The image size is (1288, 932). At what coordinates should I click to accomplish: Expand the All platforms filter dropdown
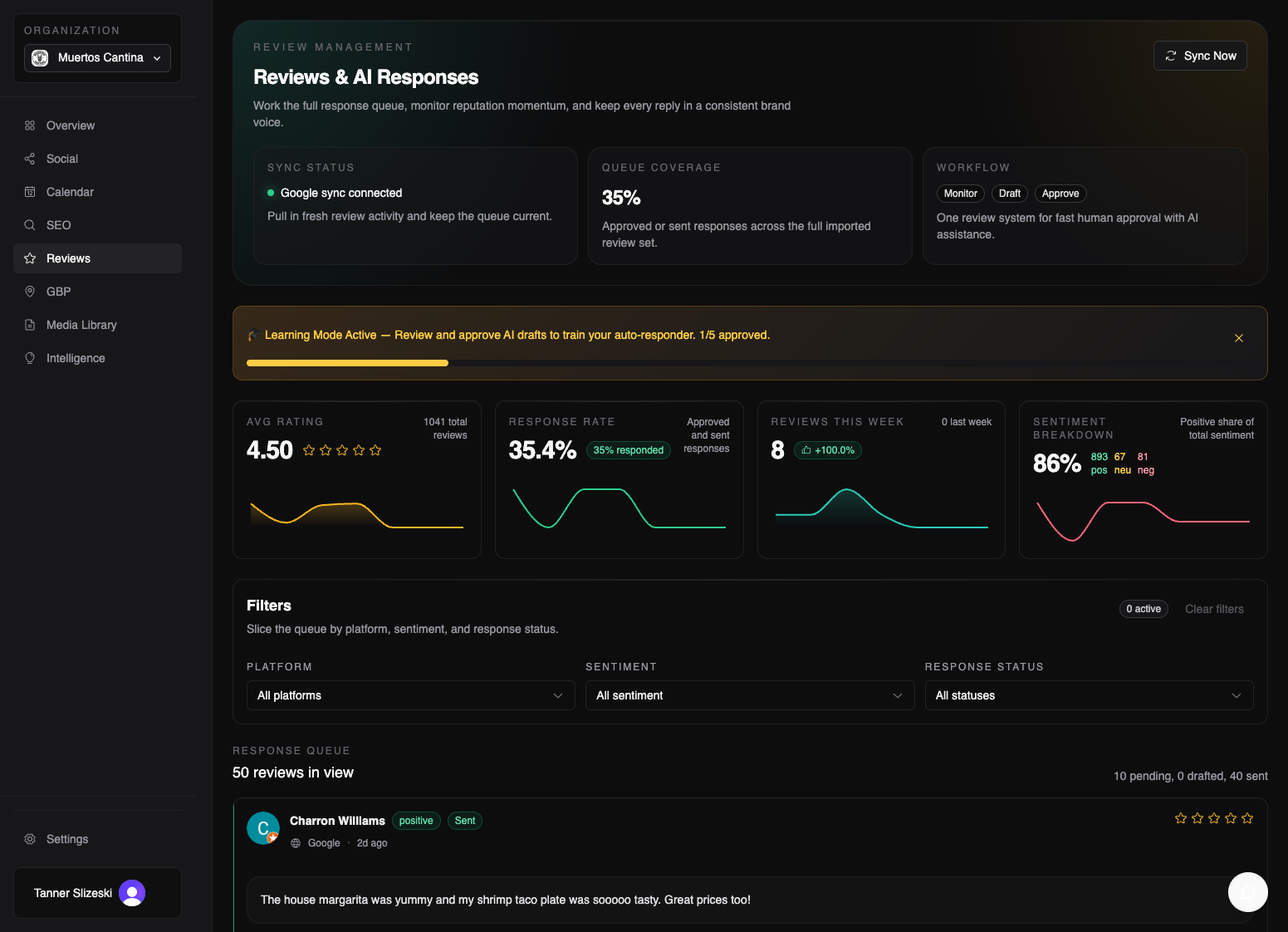pyautogui.click(x=410, y=695)
